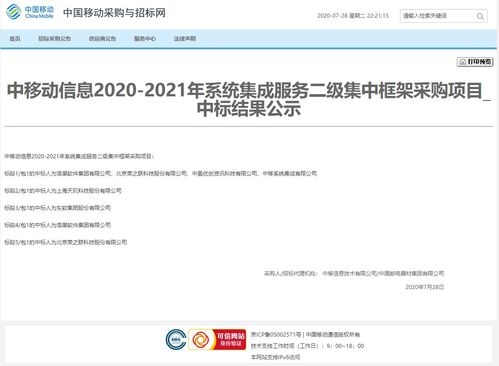Click the line for 标段4/包1 winner
499x366 pixels.
(x=57, y=225)
